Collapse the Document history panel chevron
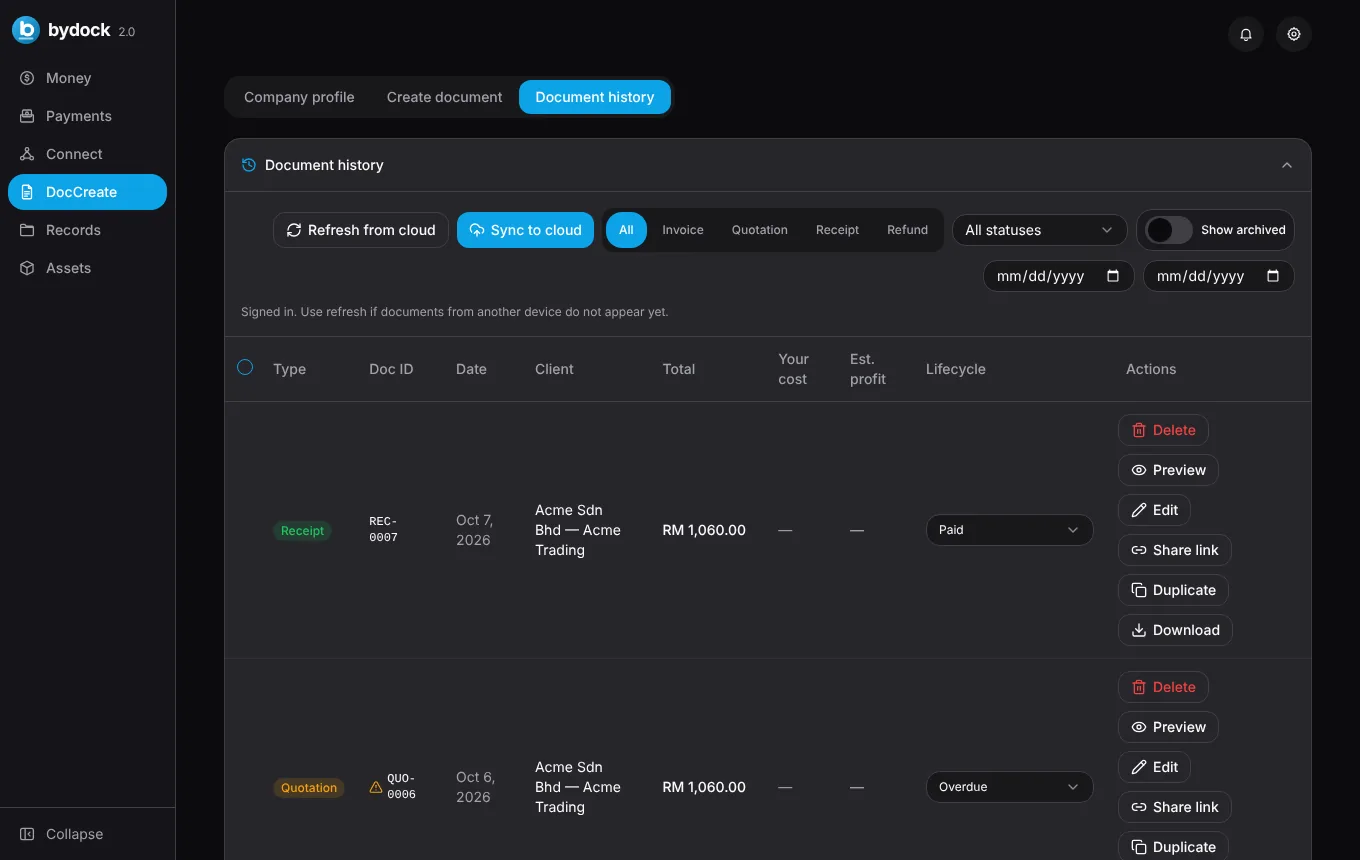Screen dimensions: 1360x860 pyautogui.click(x=1287, y=165)
